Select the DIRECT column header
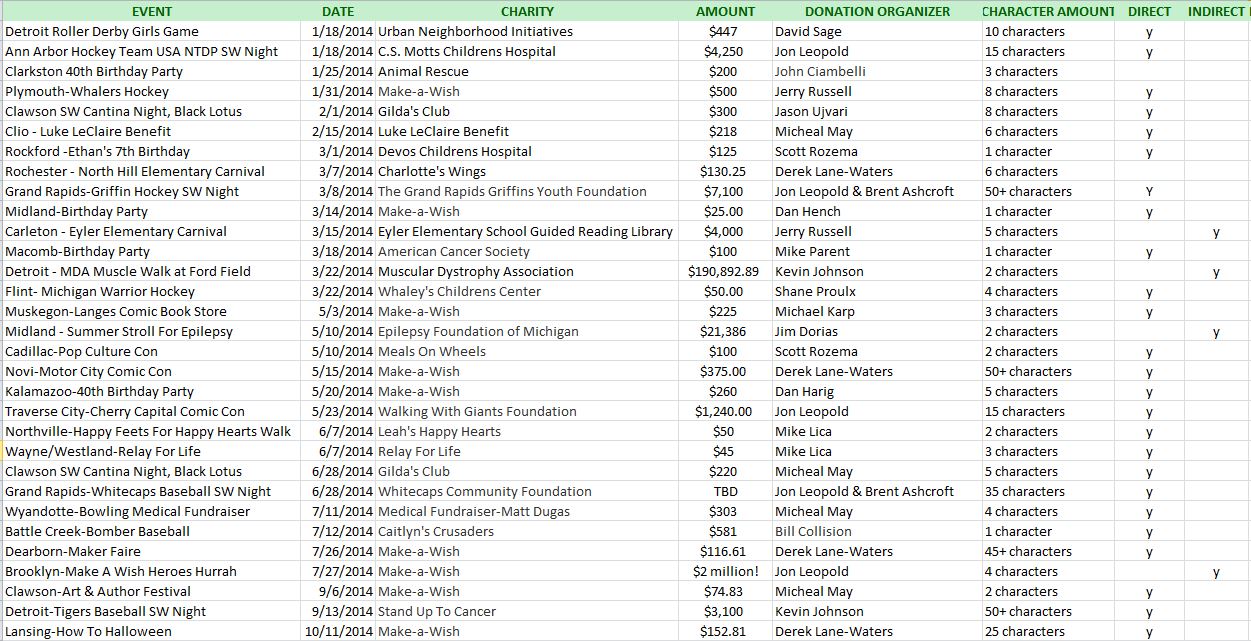This screenshot has width=1251, height=641. (x=1149, y=11)
